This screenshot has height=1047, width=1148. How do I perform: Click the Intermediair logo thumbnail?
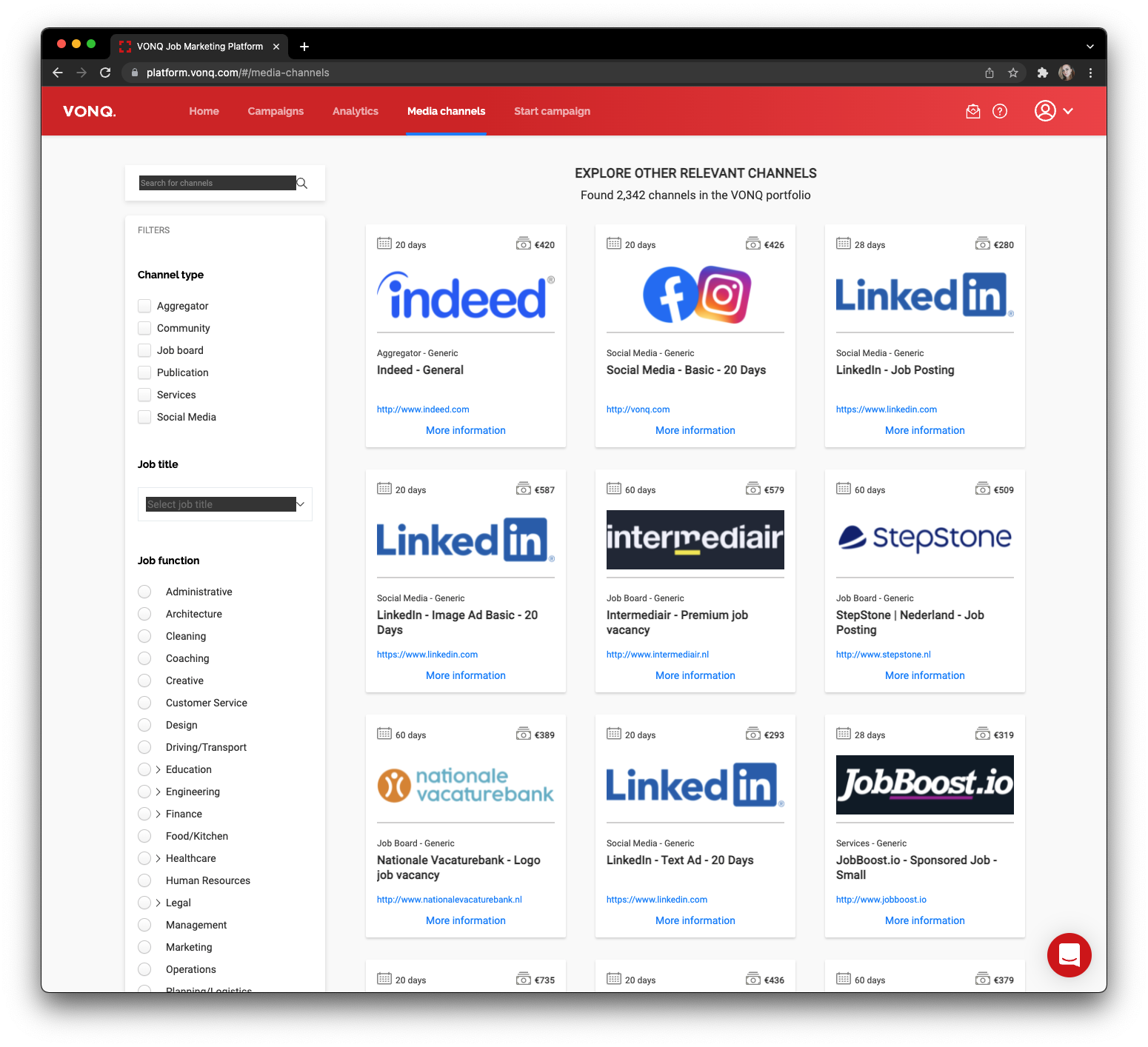click(695, 540)
